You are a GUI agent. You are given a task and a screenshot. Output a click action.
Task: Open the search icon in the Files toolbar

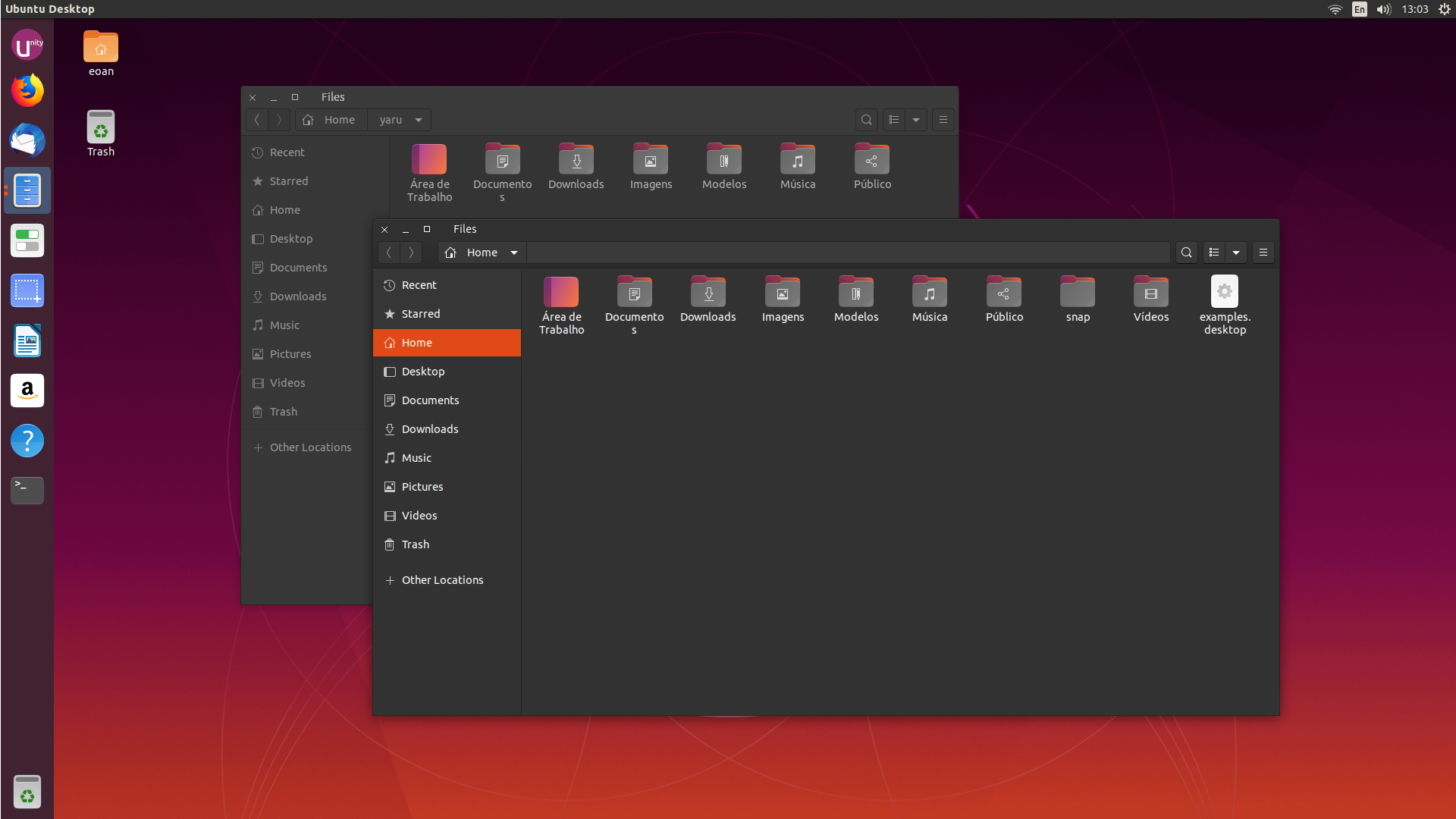click(1186, 252)
